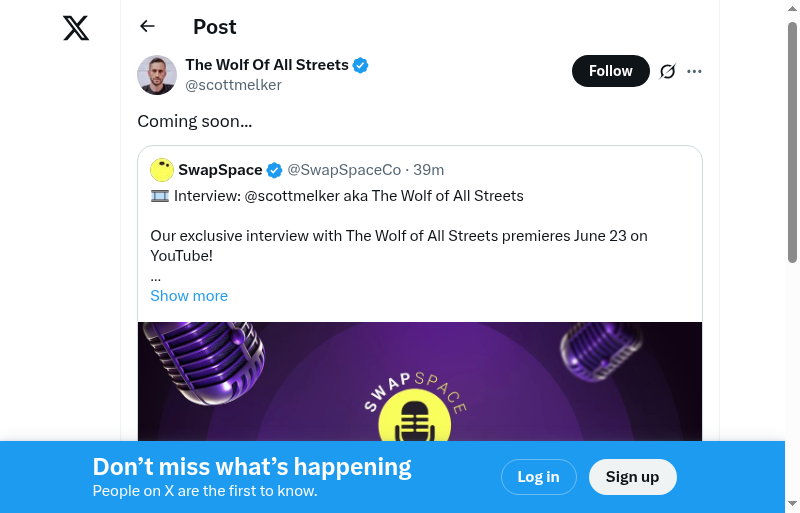Open the 39m timestamp link
Image resolution: width=800 pixels, height=513 pixels.
[x=429, y=170]
